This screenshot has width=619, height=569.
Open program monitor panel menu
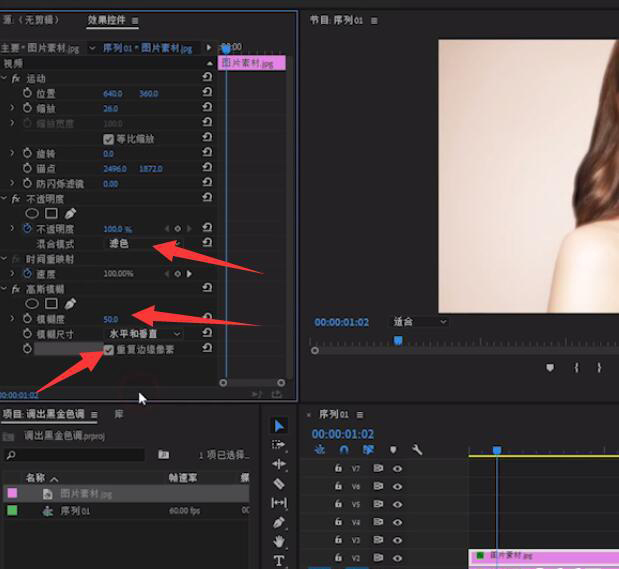[x=374, y=21]
